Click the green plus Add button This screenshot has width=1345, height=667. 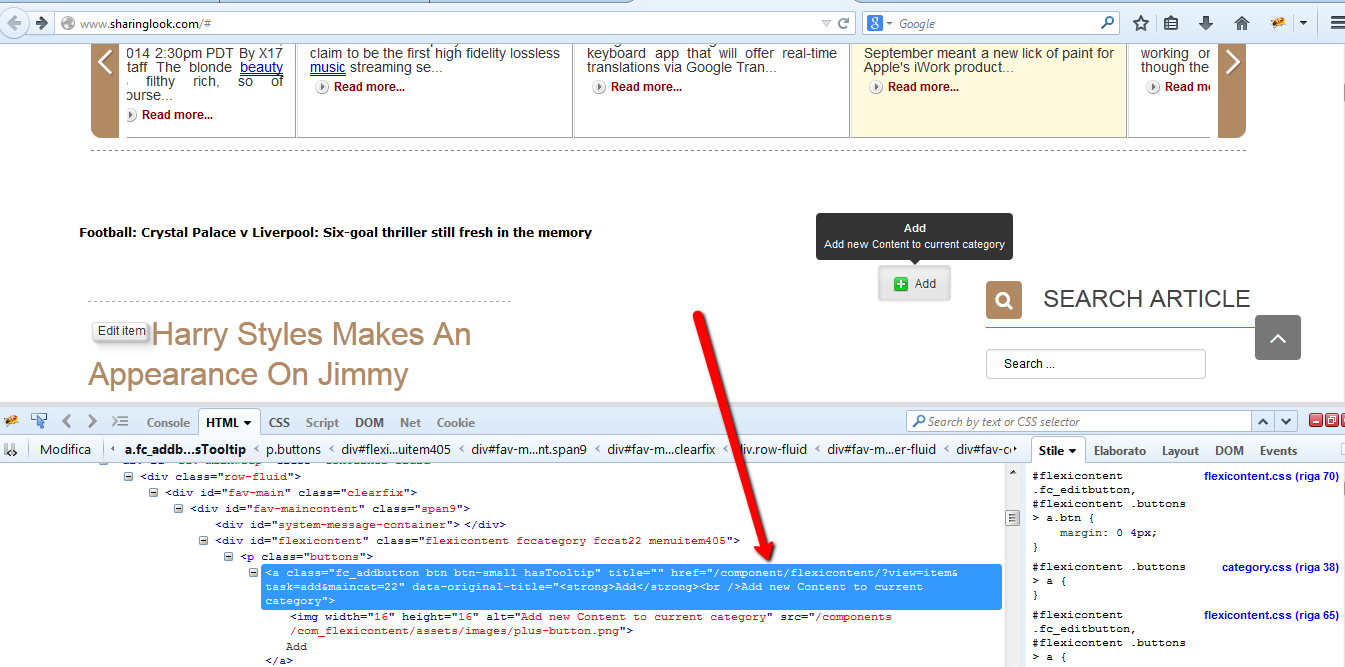click(x=914, y=284)
